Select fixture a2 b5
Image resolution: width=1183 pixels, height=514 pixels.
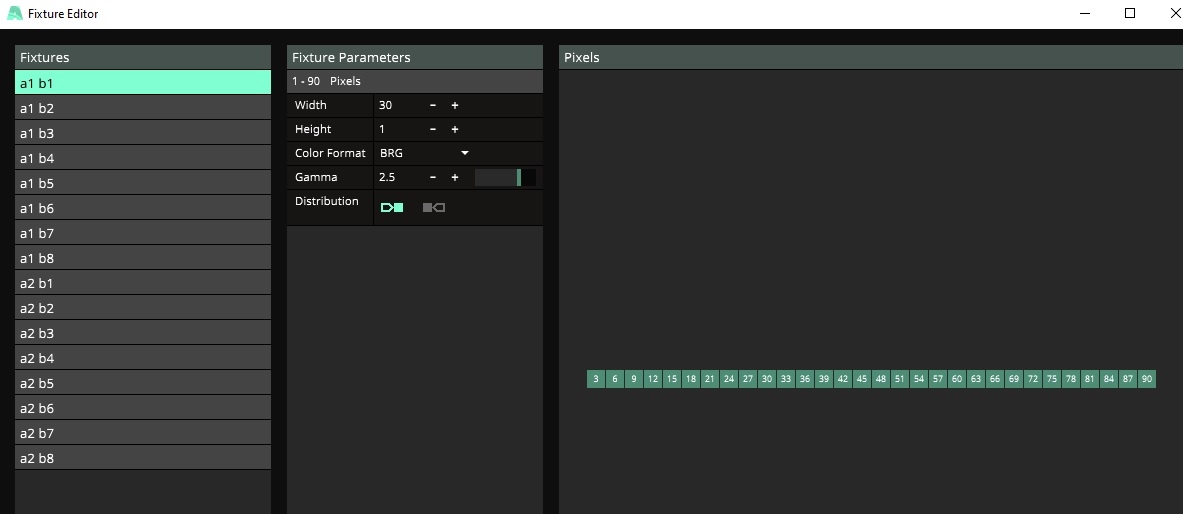pyautogui.click(x=143, y=382)
